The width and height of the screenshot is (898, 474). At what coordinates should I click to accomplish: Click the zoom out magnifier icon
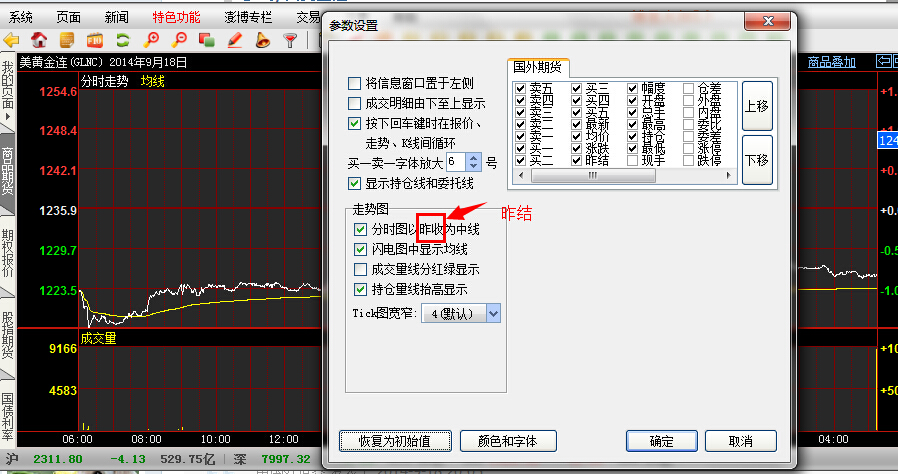tap(180, 40)
